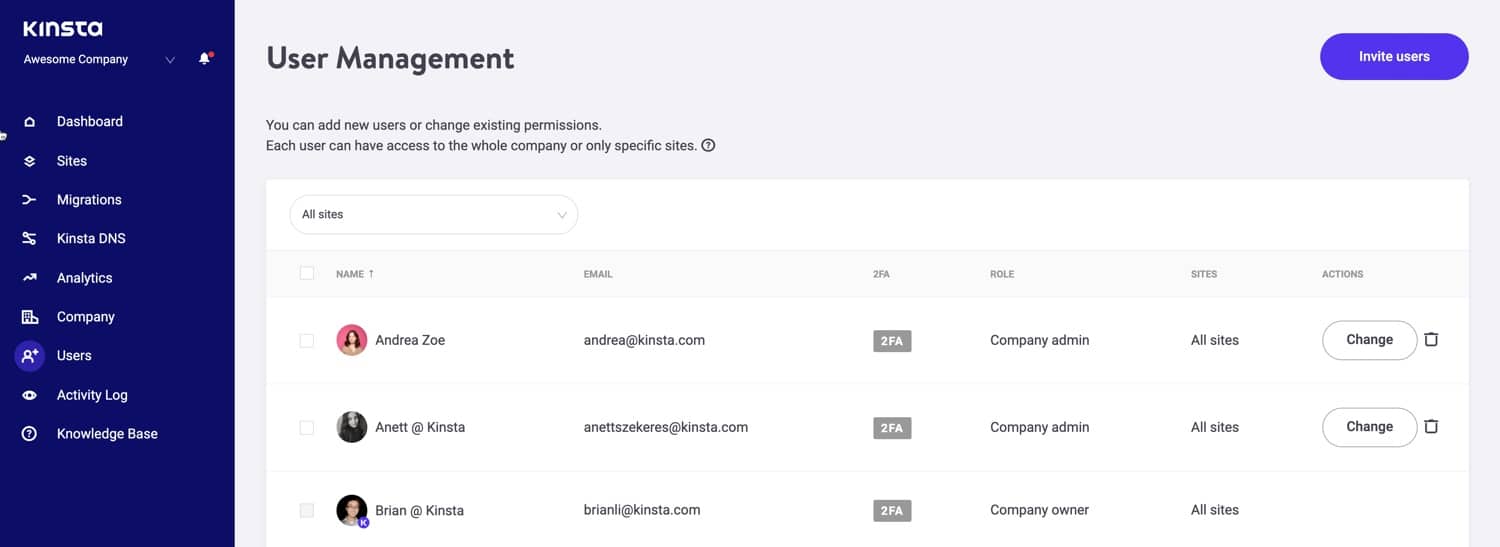This screenshot has height=547, width=1500.
Task: Click the help question mark icon
Action: click(708, 146)
